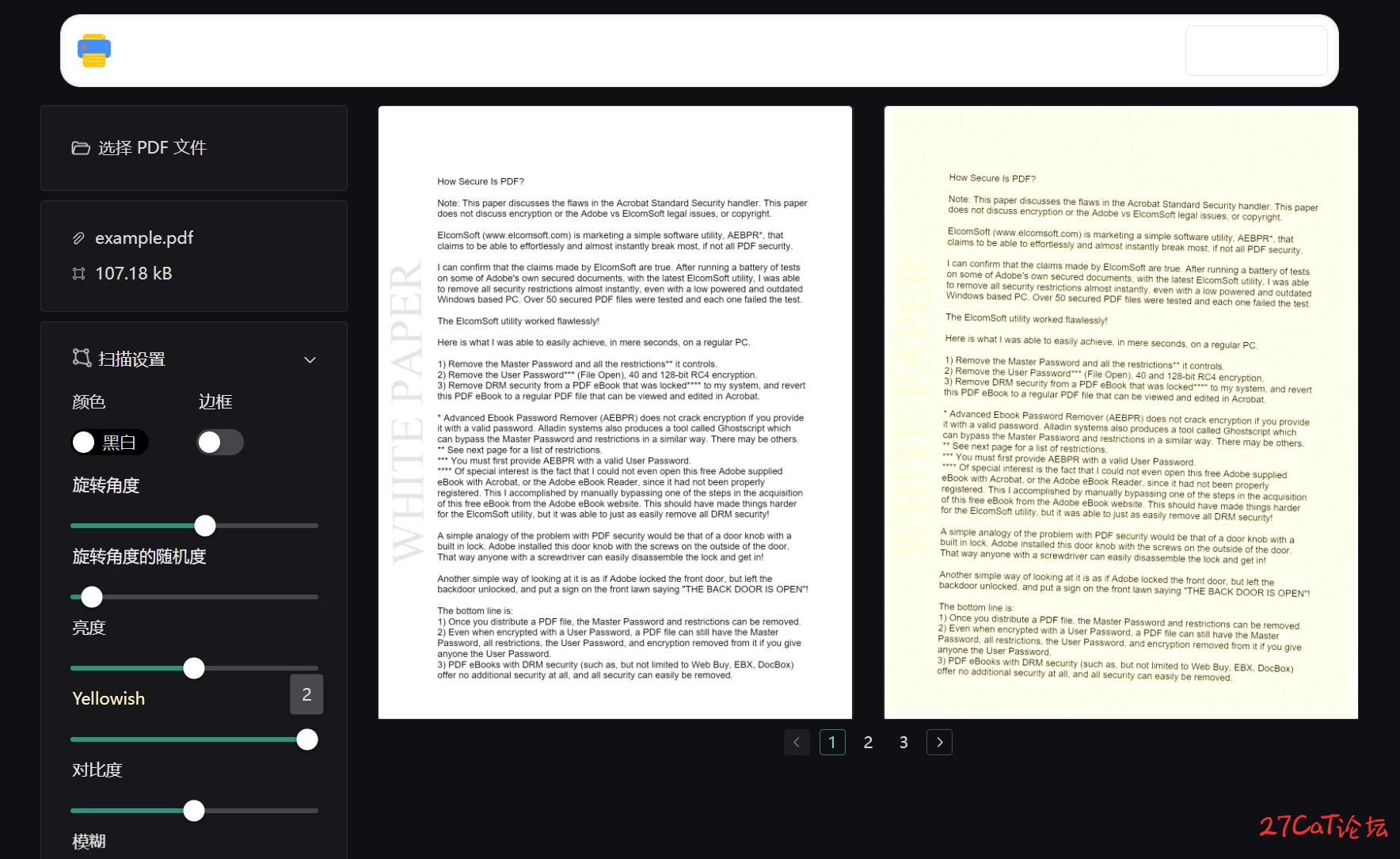This screenshot has height=859, width=1400.
Task: Click the 扫描设置 heading
Action: coord(131,359)
